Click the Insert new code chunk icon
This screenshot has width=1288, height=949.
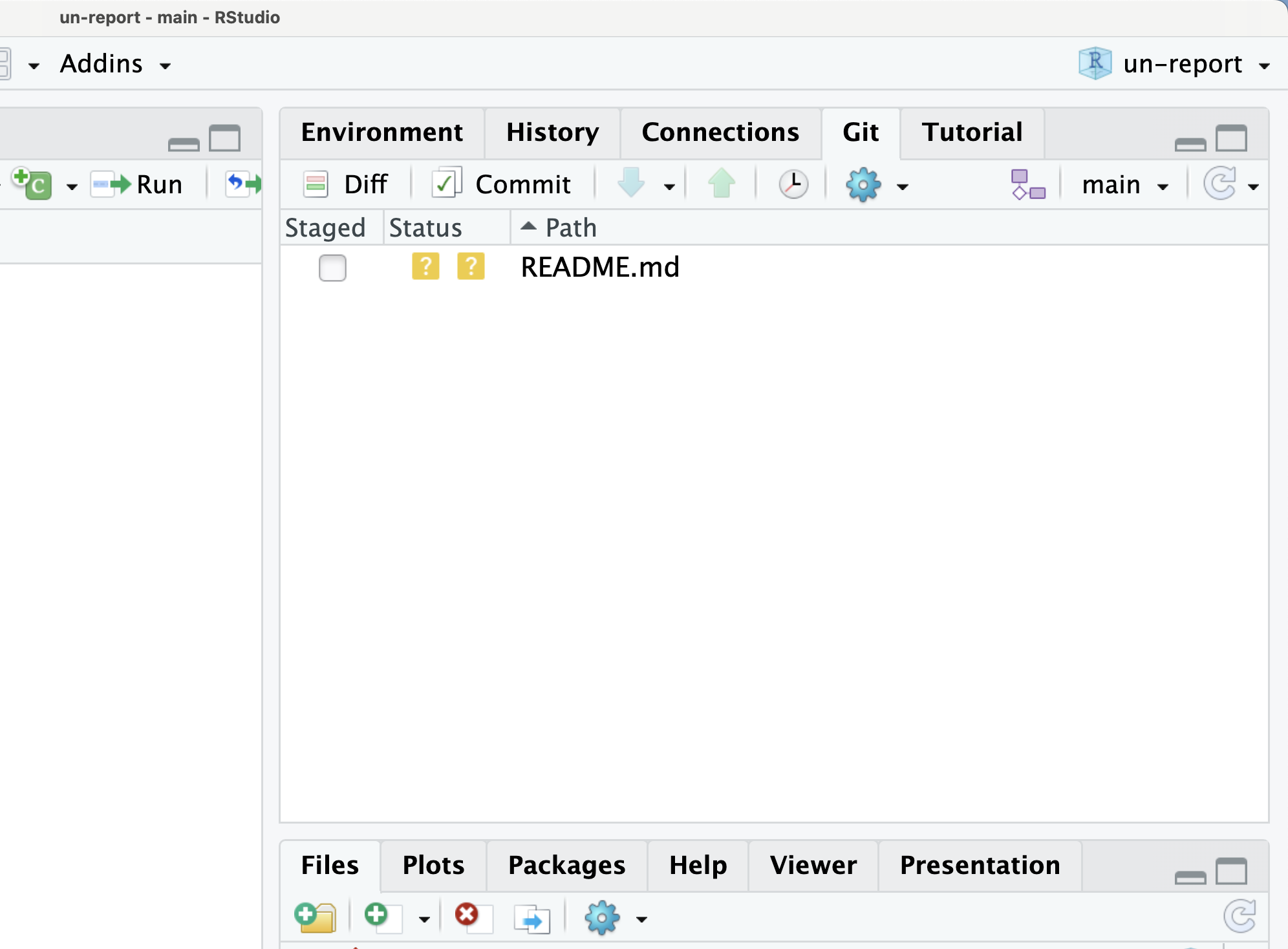point(31,184)
